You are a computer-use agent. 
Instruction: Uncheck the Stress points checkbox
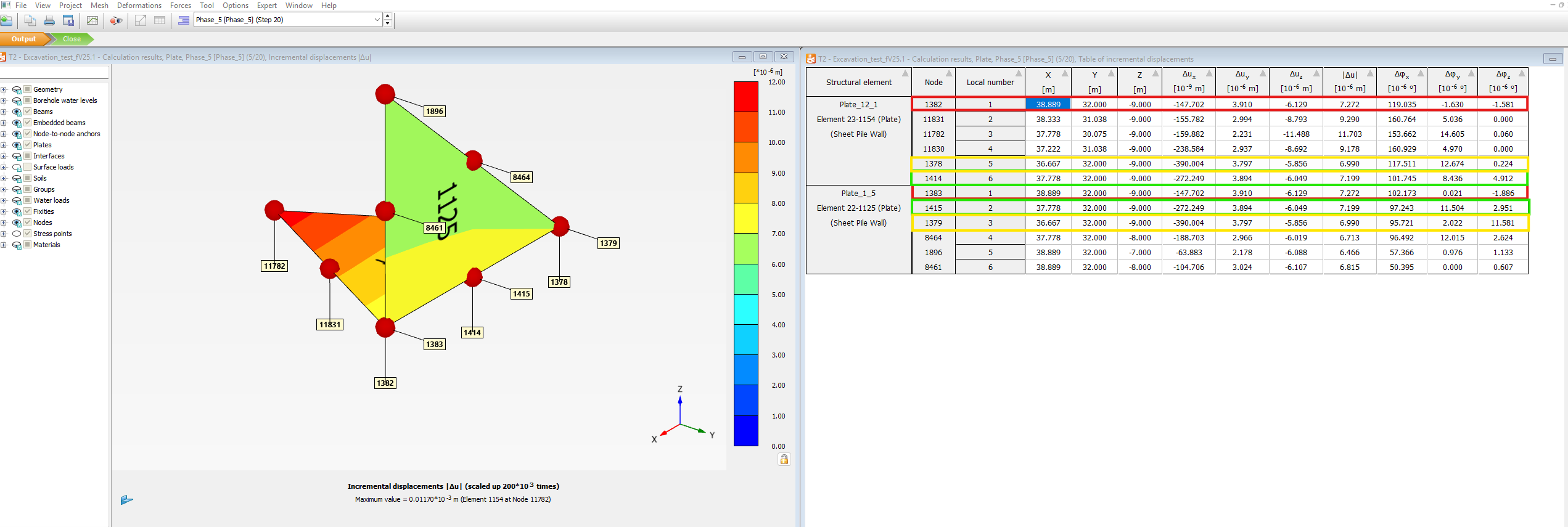pyautogui.click(x=28, y=234)
